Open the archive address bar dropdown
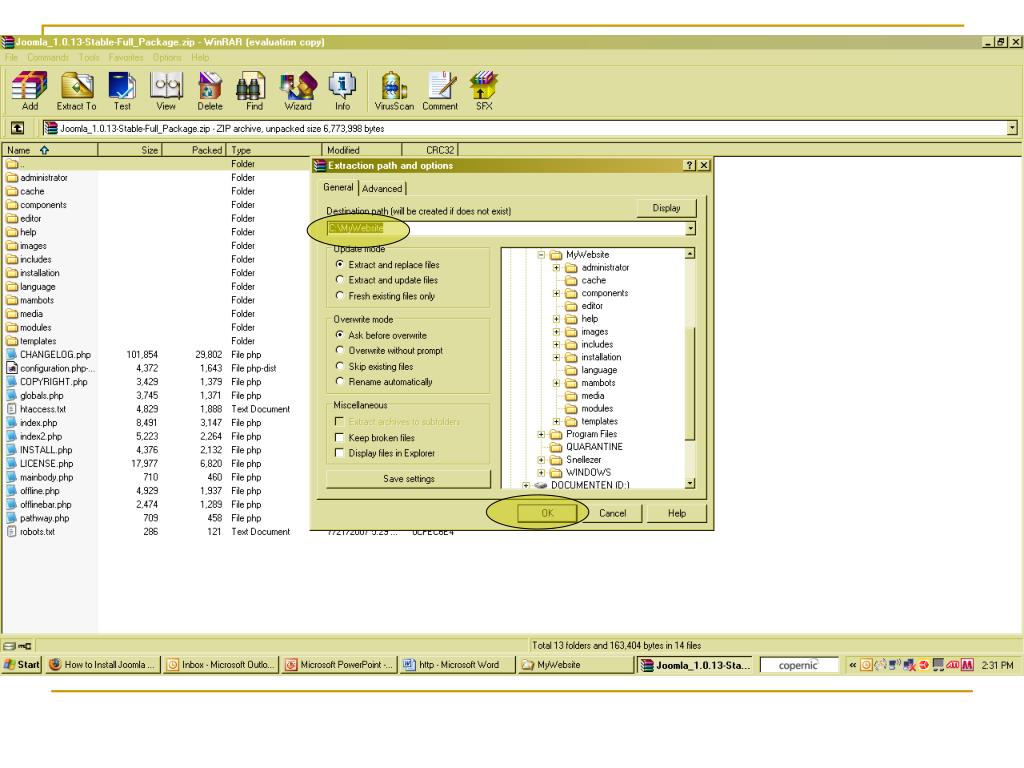The width and height of the screenshot is (1024, 768). pos(1012,128)
